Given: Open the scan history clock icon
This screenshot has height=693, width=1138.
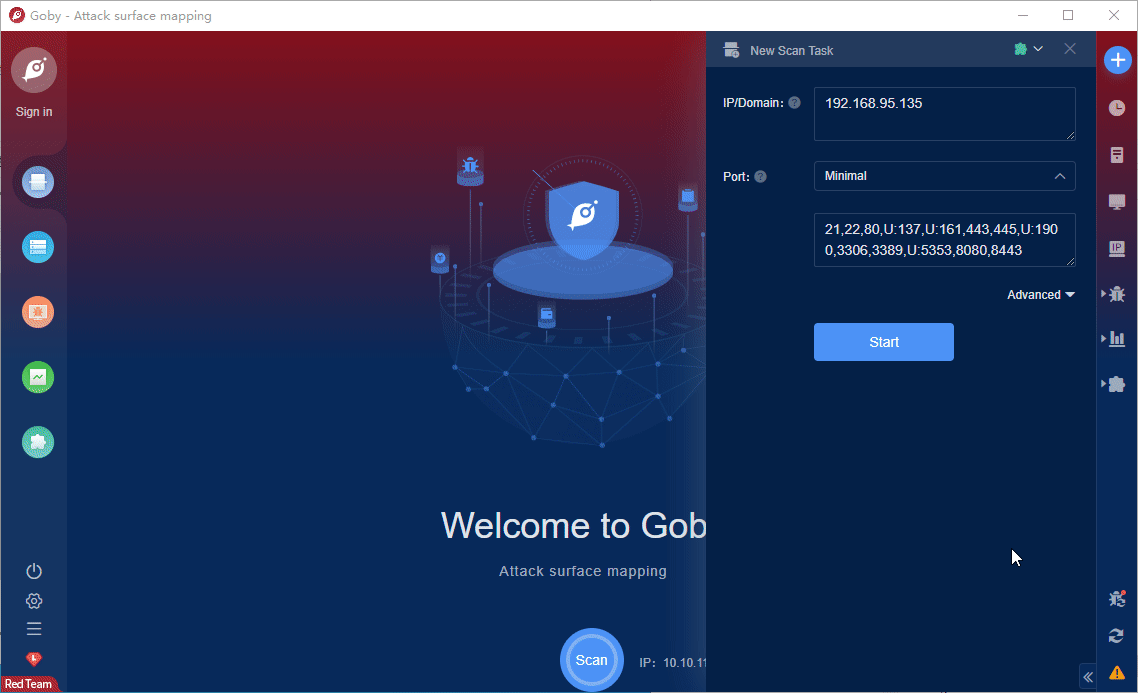Looking at the screenshot, I should click(1117, 108).
